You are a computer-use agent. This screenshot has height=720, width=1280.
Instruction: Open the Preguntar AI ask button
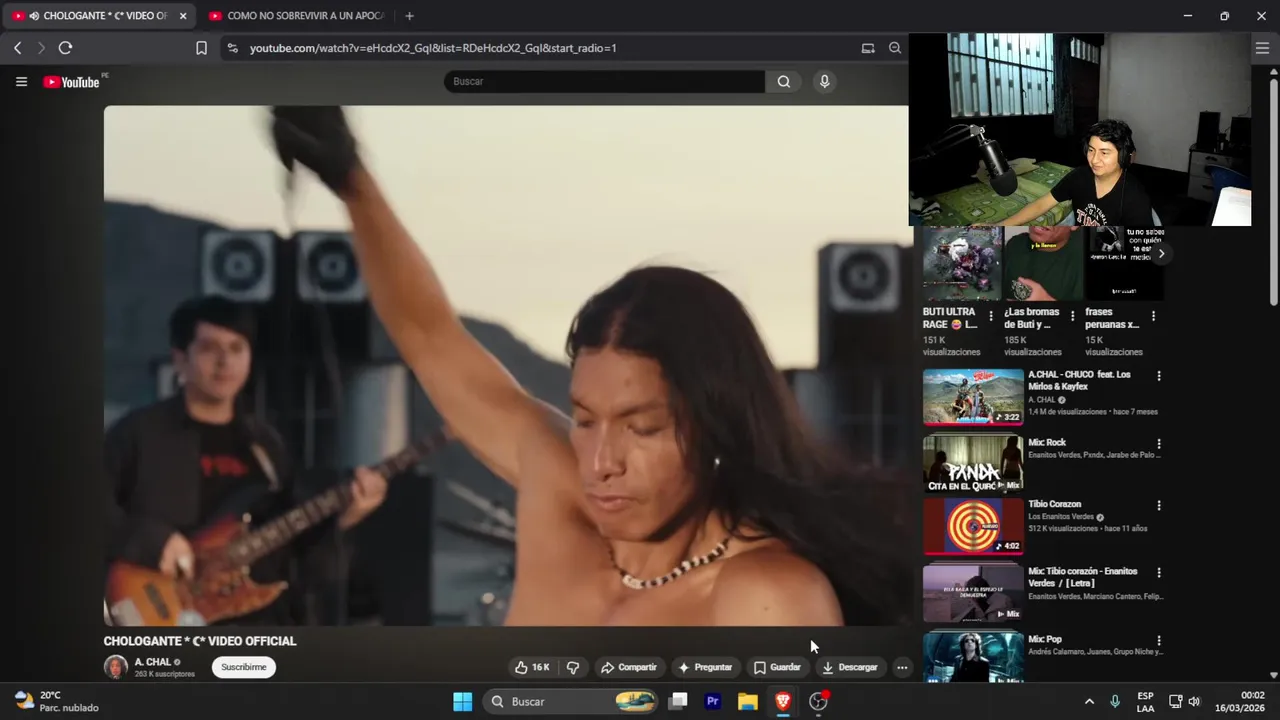tap(706, 667)
